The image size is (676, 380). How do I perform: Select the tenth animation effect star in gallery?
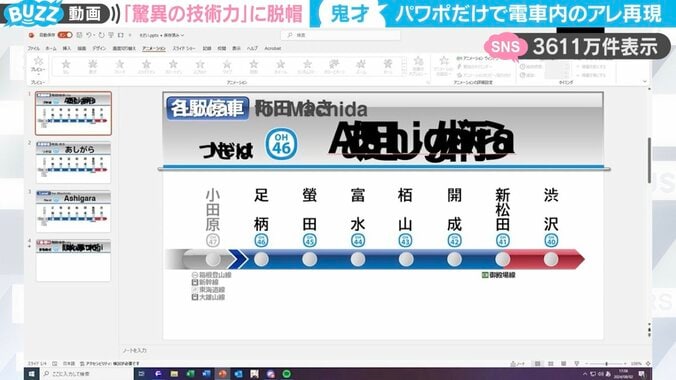(307, 66)
